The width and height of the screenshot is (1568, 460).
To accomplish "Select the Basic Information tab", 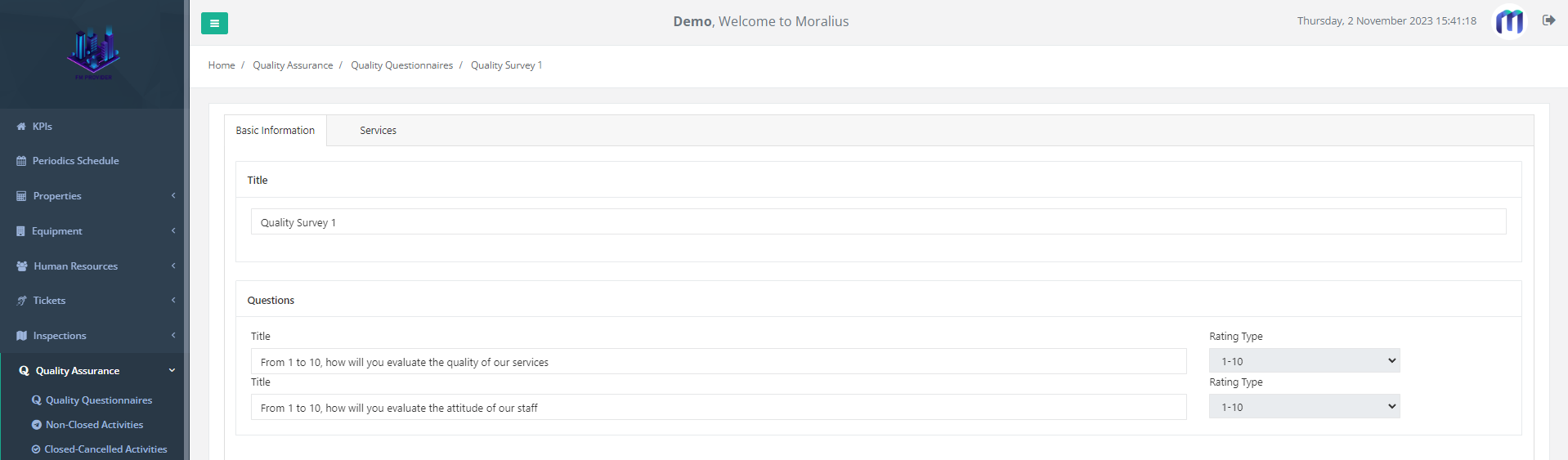I will [x=276, y=131].
